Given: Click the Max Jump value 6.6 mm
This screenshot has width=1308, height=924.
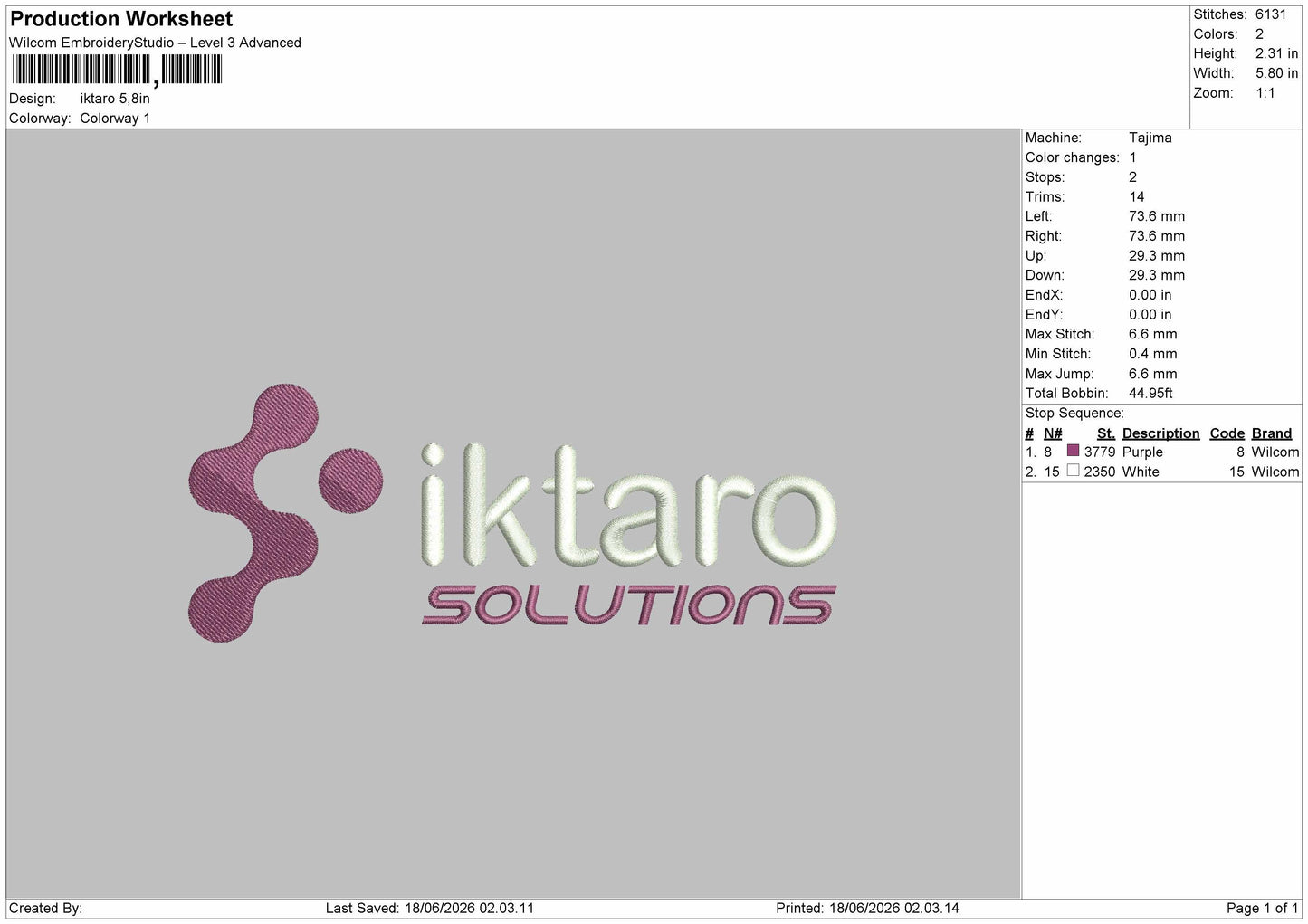Looking at the screenshot, I should pyautogui.click(x=1153, y=374).
